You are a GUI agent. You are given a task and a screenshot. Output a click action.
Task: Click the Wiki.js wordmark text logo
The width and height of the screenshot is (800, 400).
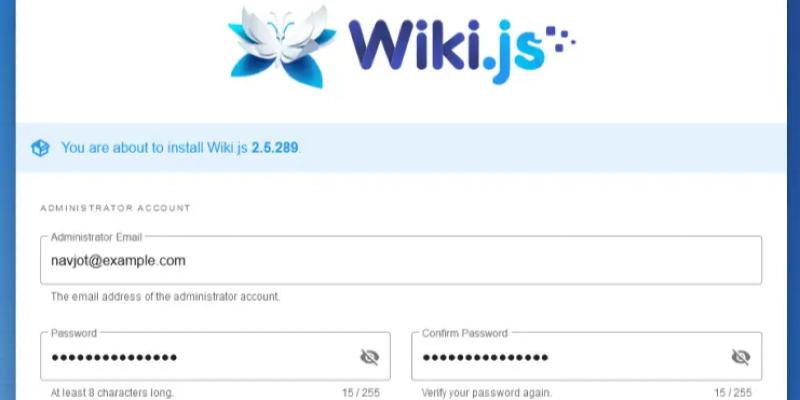[446, 50]
